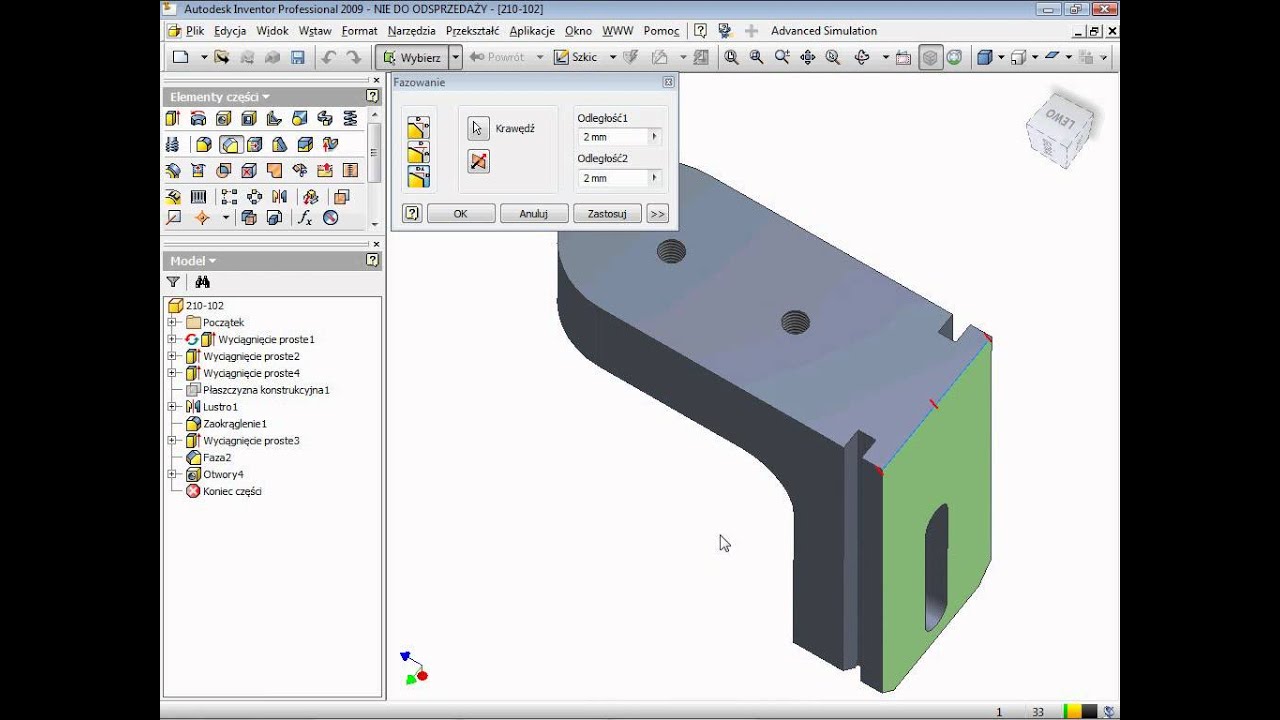Select the Mirror Feature tool

tap(279, 197)
